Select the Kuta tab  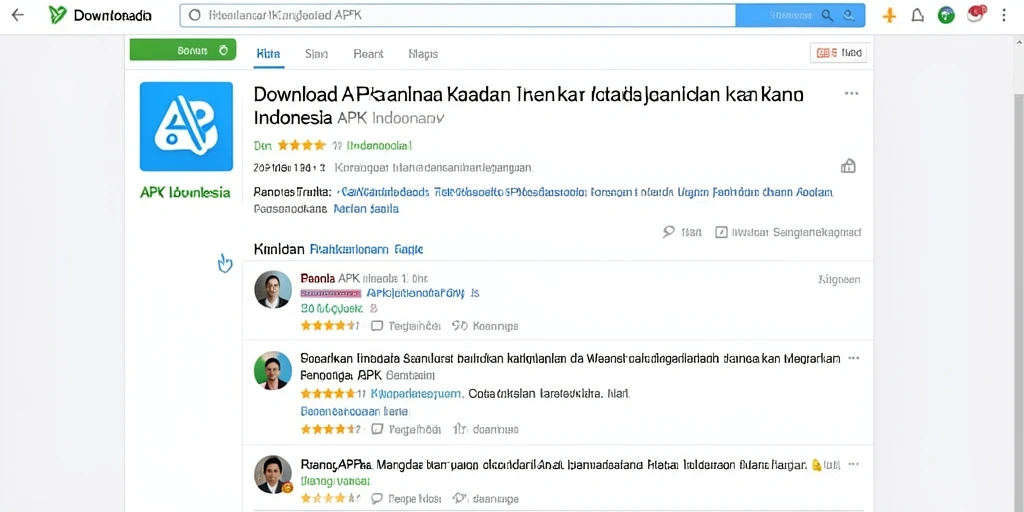click(268, 54)
